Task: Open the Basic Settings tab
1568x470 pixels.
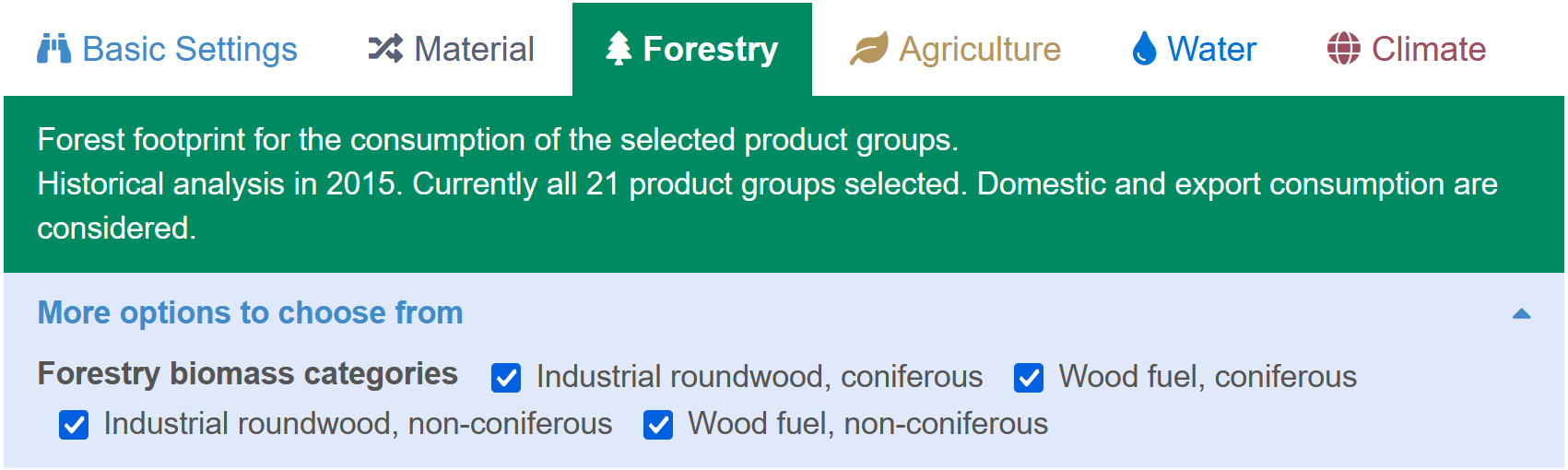Action: point(167,49)
